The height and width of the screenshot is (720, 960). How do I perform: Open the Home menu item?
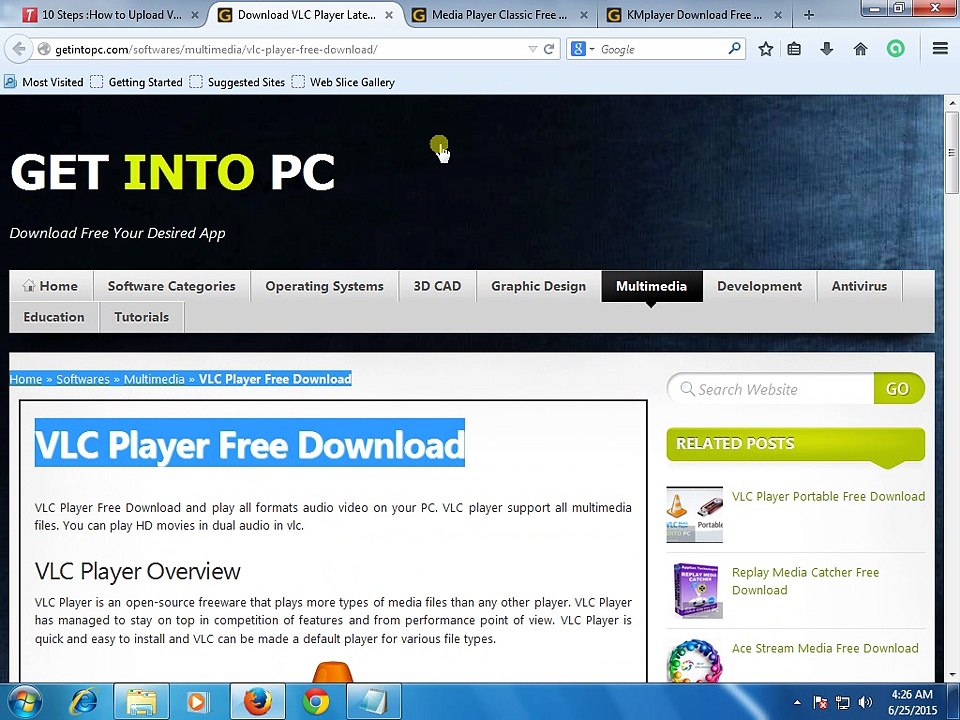coord(51,286)
